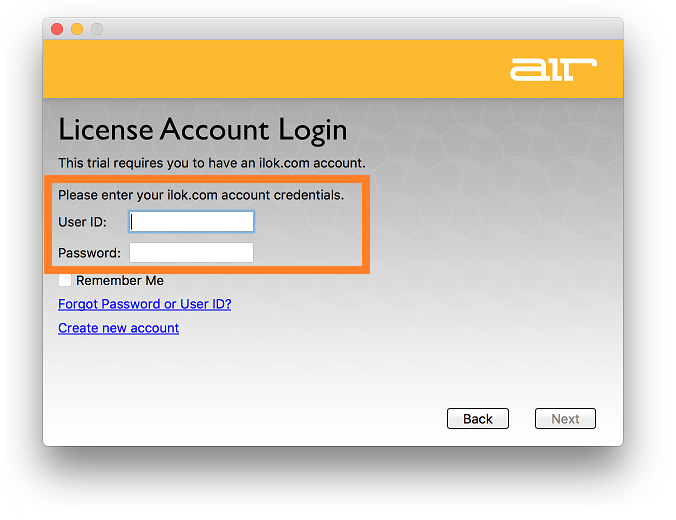This screenshot has width=676, height=520.
Task: Select the License Account Login heading
Action: click(x=203, y=130)
